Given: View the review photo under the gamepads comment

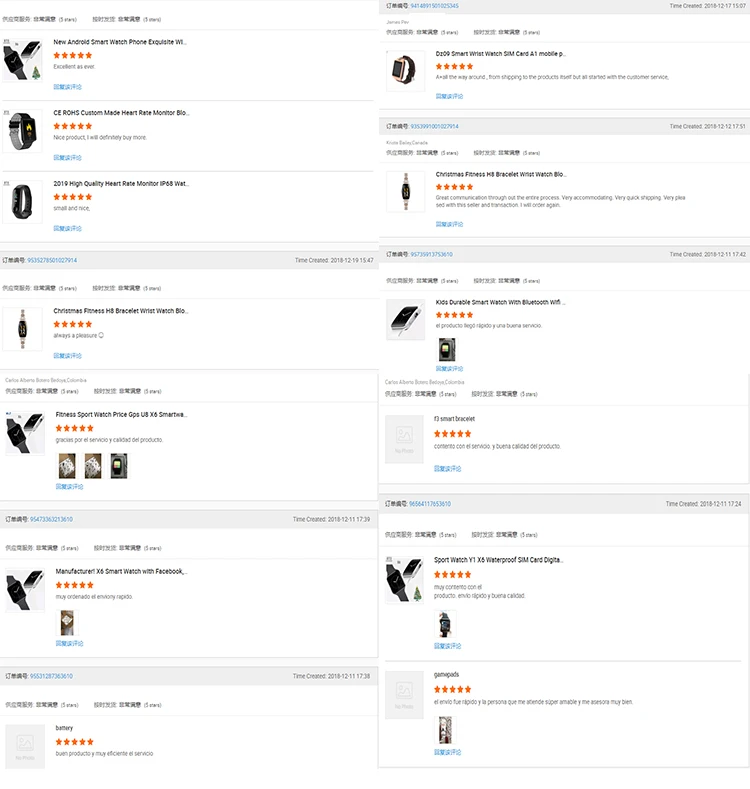Looking at the screenshot, I should [445, 731].
